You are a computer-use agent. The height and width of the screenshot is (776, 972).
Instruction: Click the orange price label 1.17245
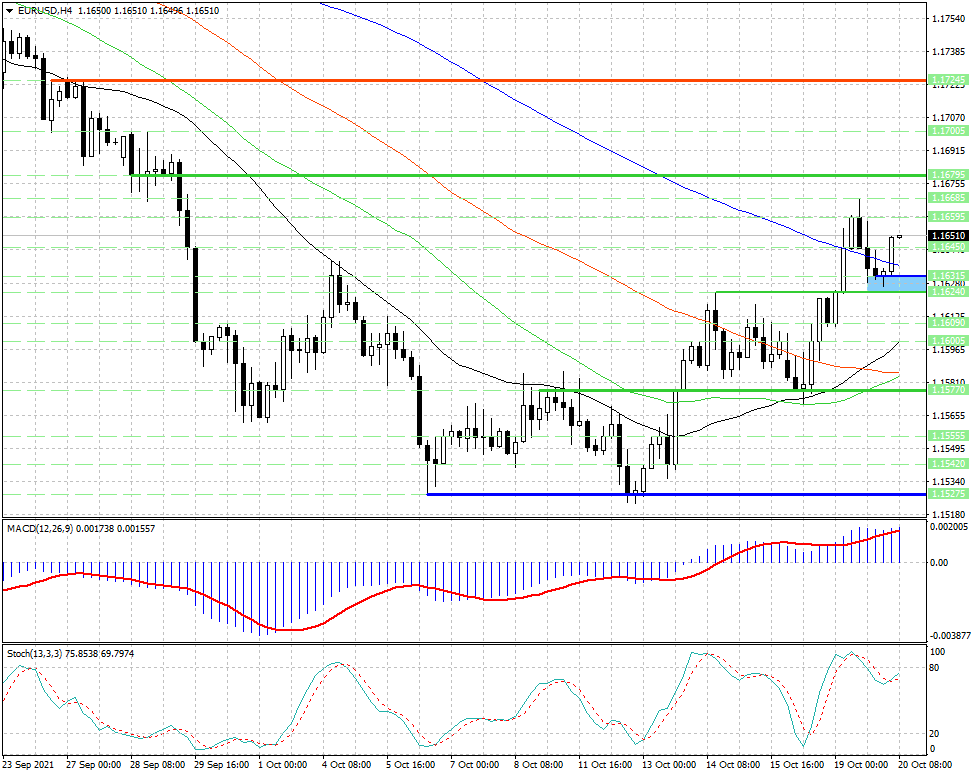click(948, 80)
